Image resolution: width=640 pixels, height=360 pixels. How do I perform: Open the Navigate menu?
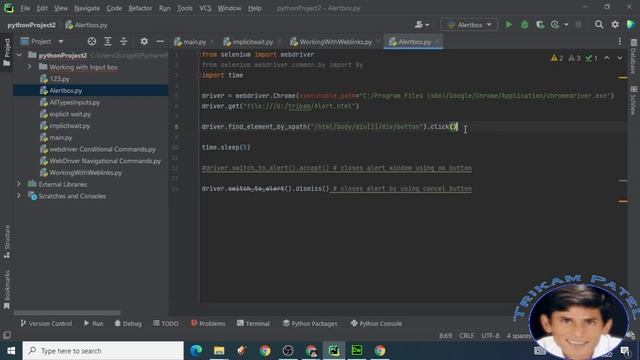click(x=87, y=8)
